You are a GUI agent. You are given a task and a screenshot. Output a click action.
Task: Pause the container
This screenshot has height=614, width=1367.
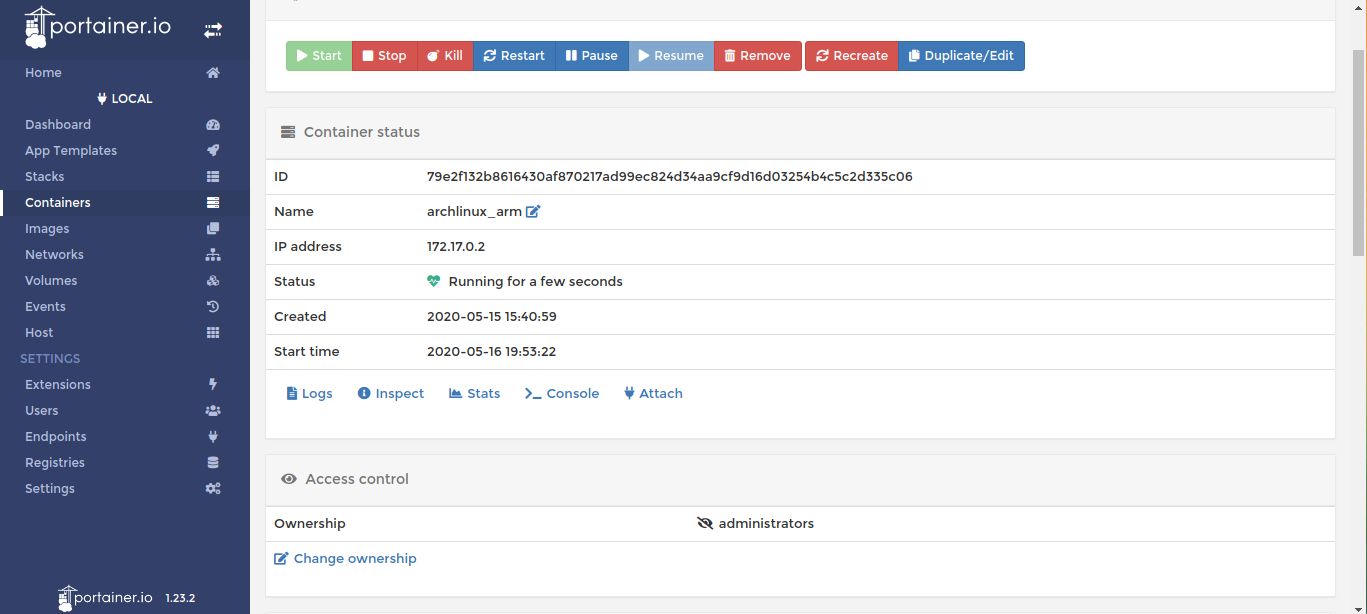(591, 56)
